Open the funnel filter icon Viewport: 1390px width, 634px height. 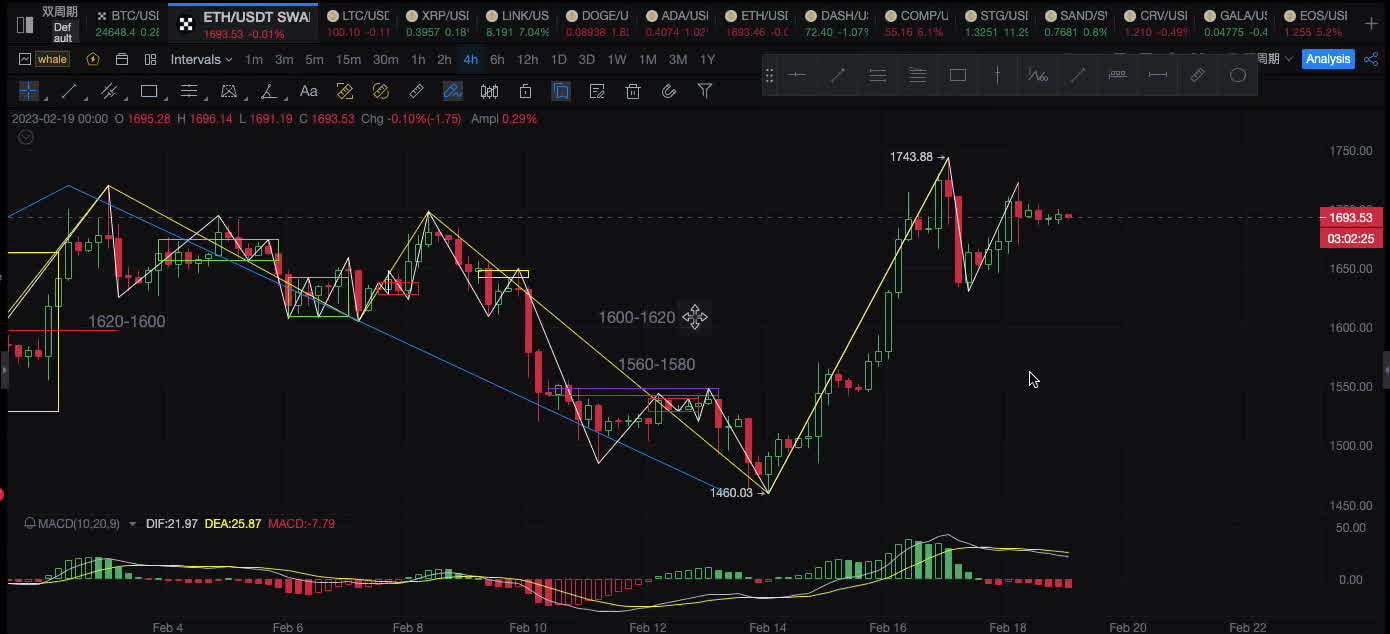coord(705,92)
